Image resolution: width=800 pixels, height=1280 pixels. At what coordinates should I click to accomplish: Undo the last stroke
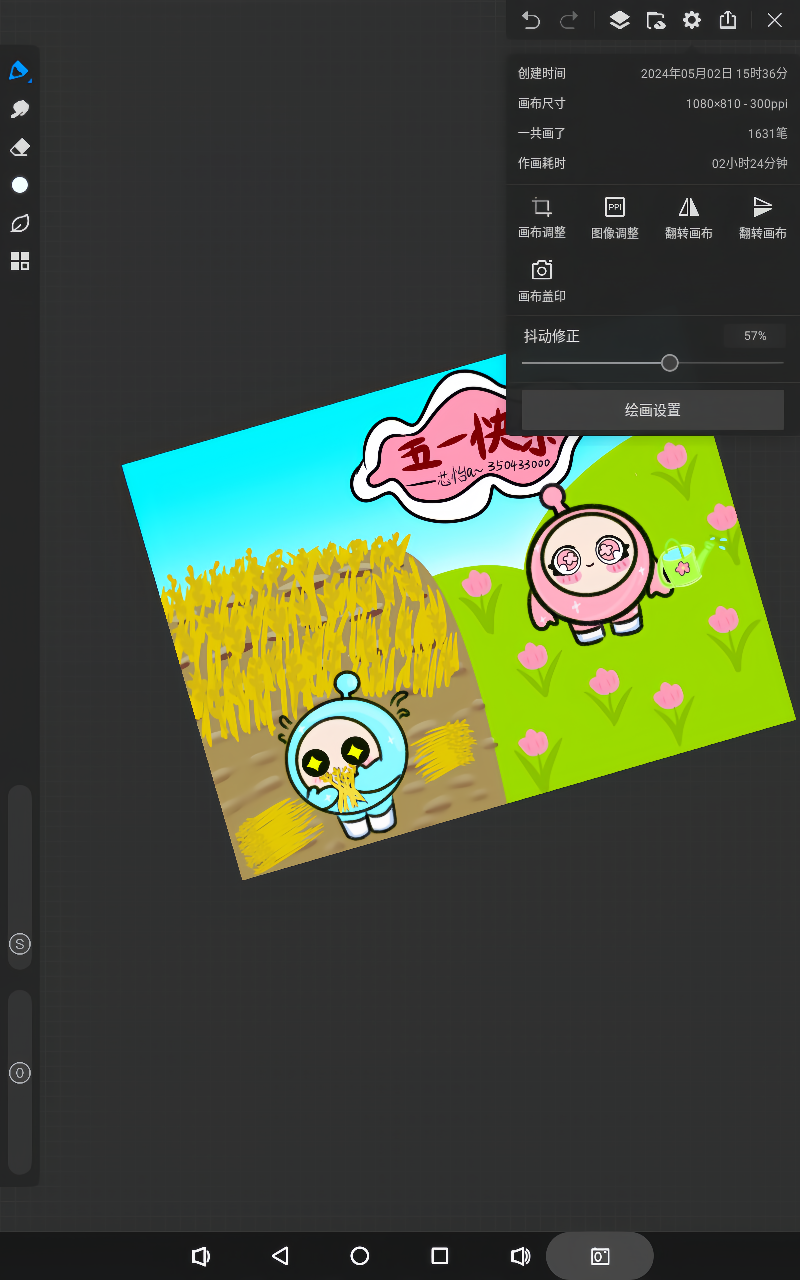531,20
